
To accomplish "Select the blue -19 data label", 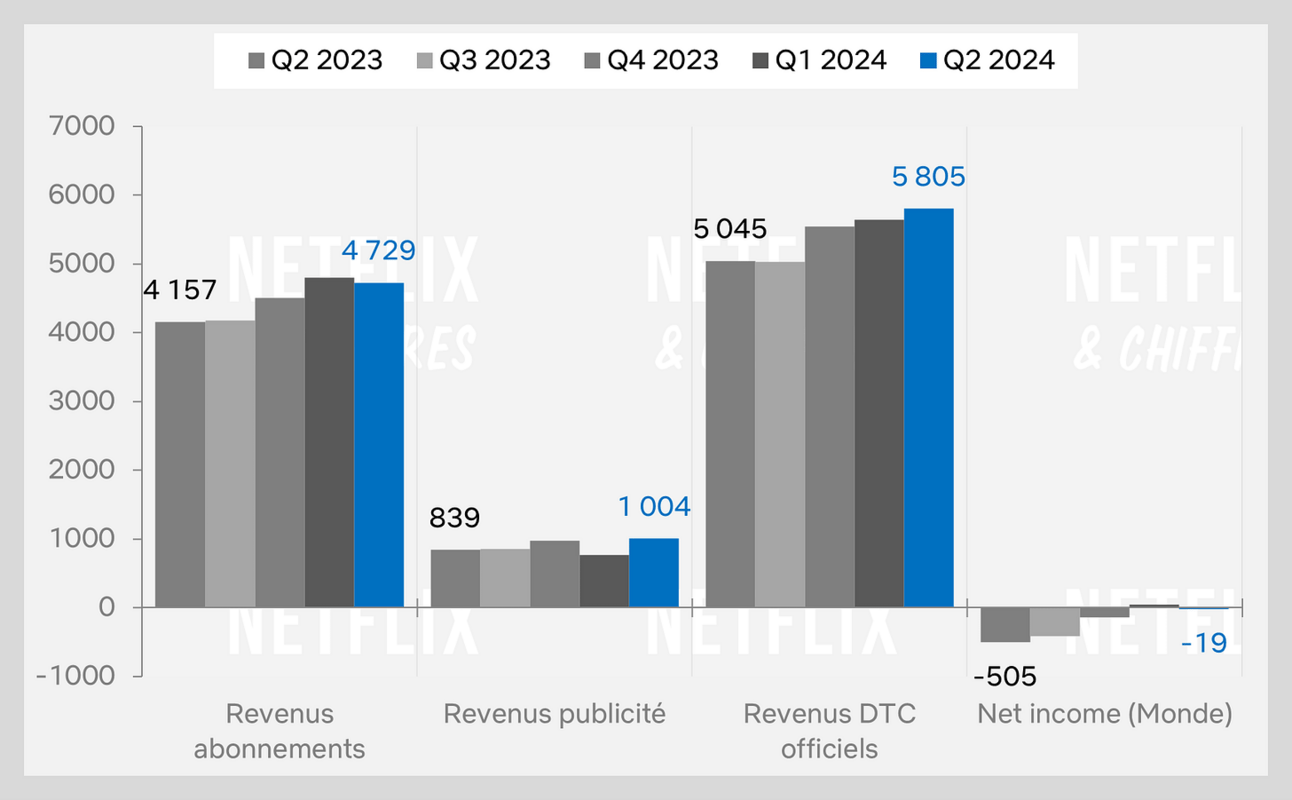I will click(1203, 643).
